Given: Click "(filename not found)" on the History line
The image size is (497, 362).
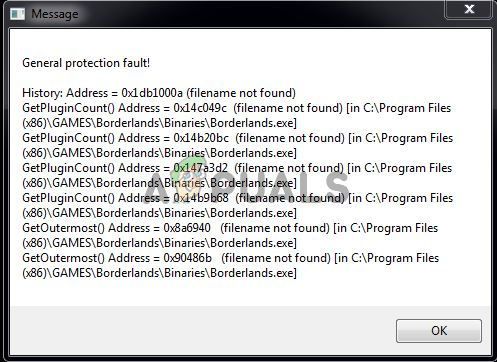Looking at the screenshot, I should point(241,93).
